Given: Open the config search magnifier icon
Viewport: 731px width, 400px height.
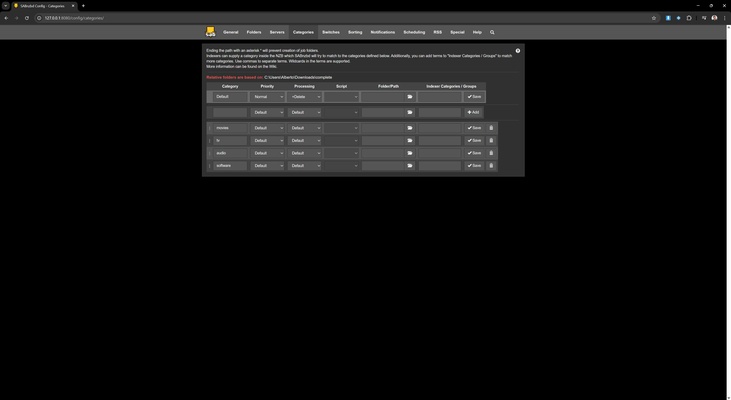Looking at the screenshot, I should [x=492, y=32].
